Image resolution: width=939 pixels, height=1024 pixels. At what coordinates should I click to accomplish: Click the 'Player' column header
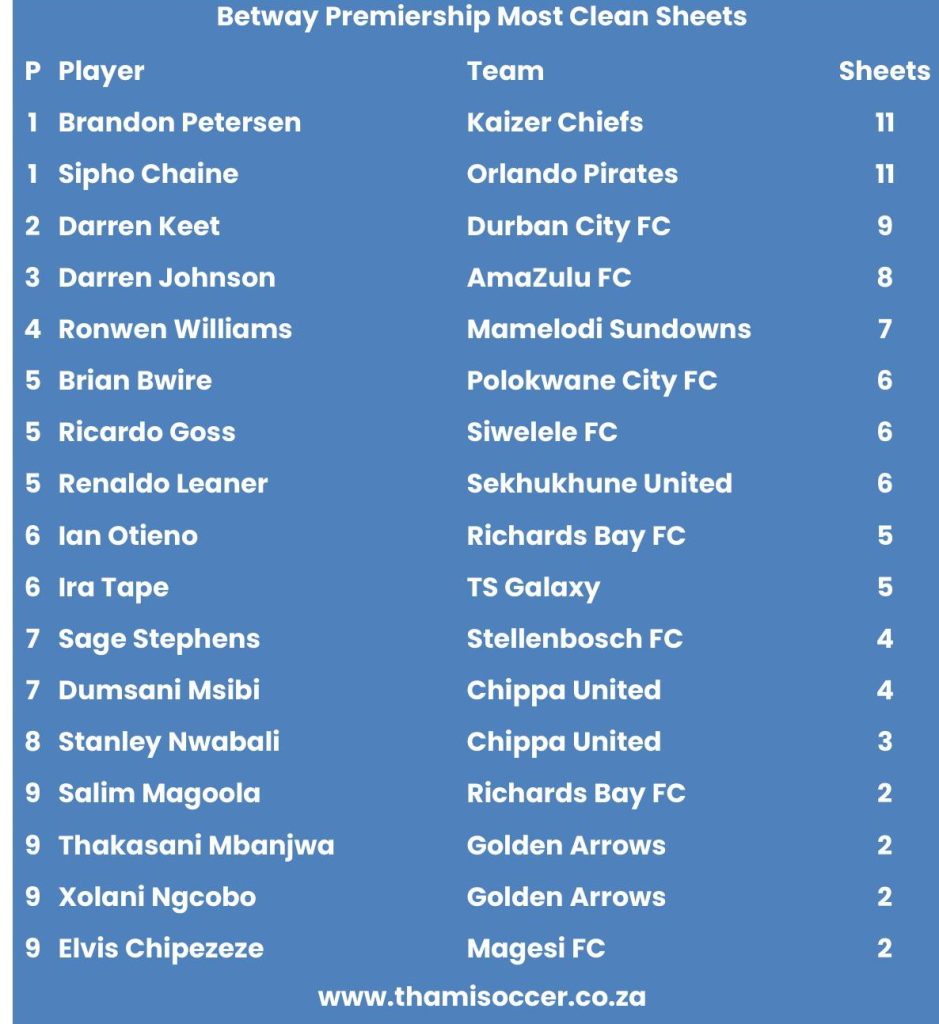[101, 71]
